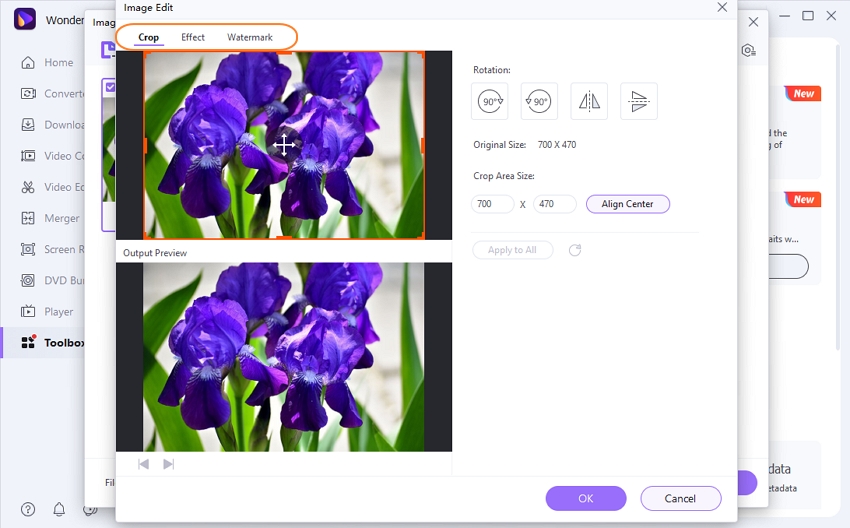
Task: Go to the next image in preview
Action: (x=169, y=464)
